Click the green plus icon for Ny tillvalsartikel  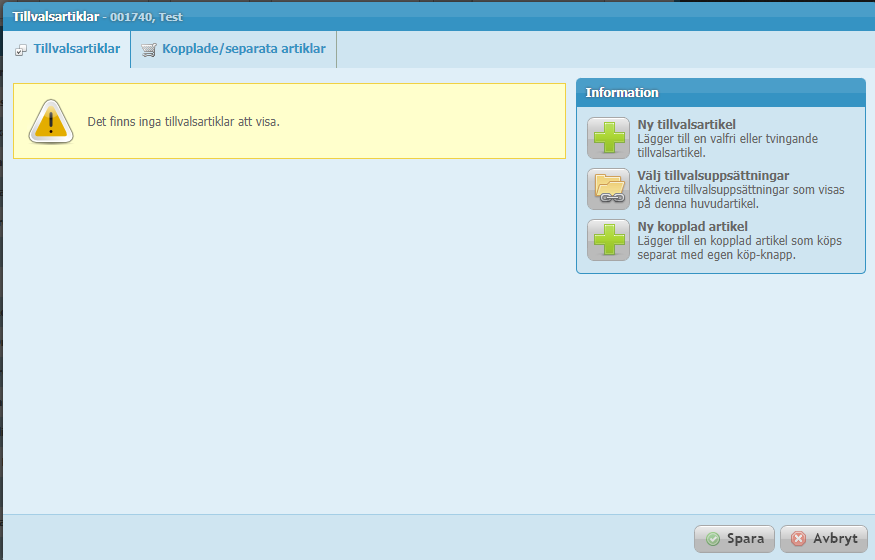608,138
